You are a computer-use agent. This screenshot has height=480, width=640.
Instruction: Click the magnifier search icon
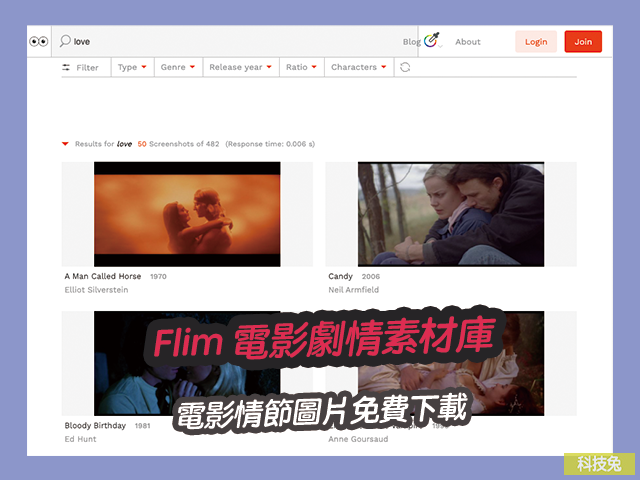[65, 41]
